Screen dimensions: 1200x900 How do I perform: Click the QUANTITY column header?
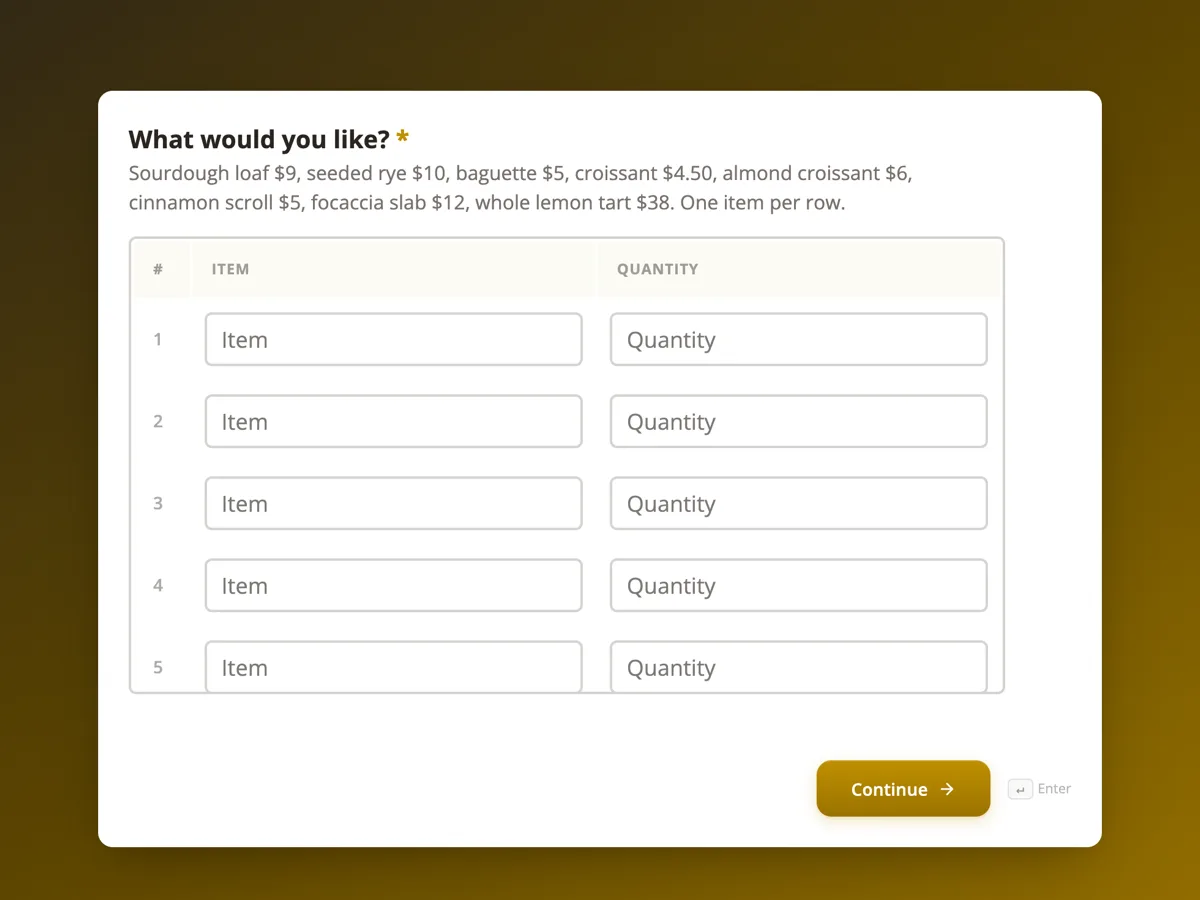pos(657,269)
